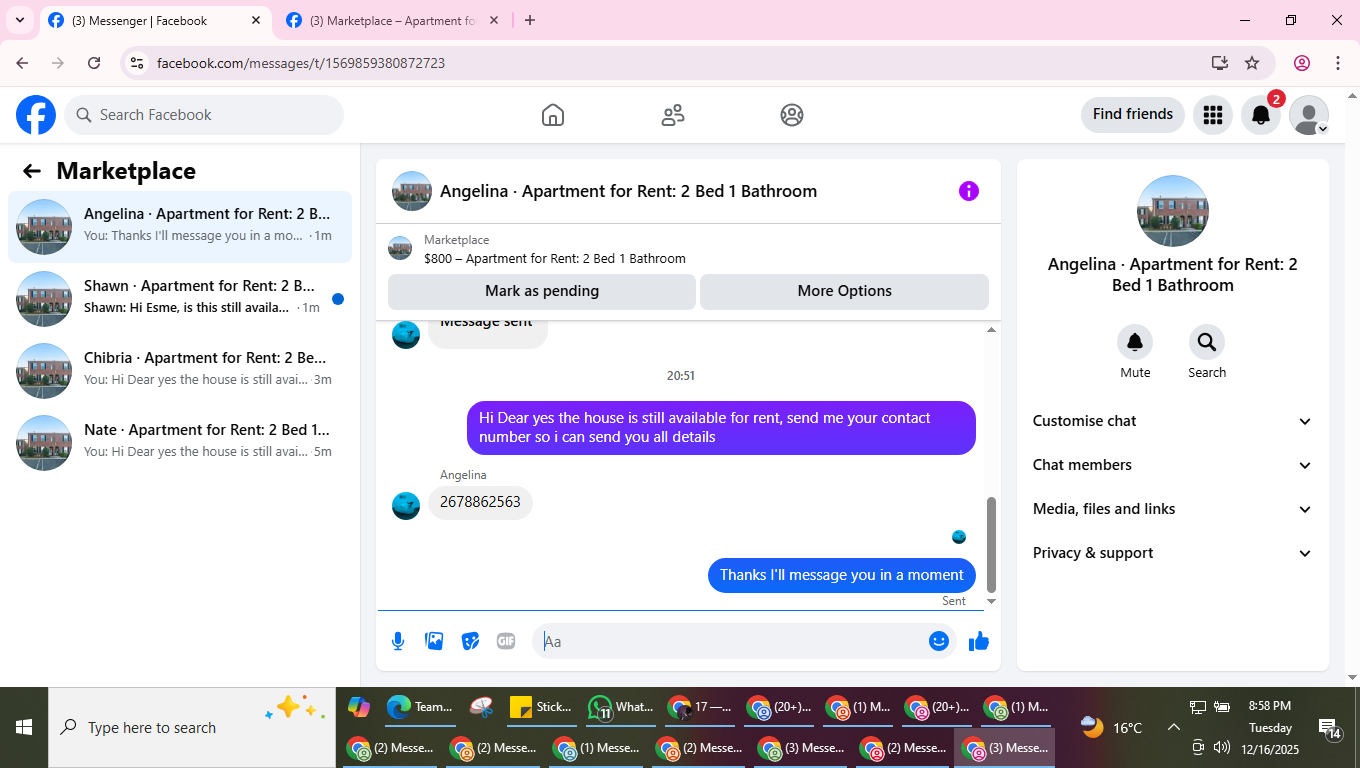Click Mark as pending button
The image size is (1360, 768).
[x=542, y=291]
